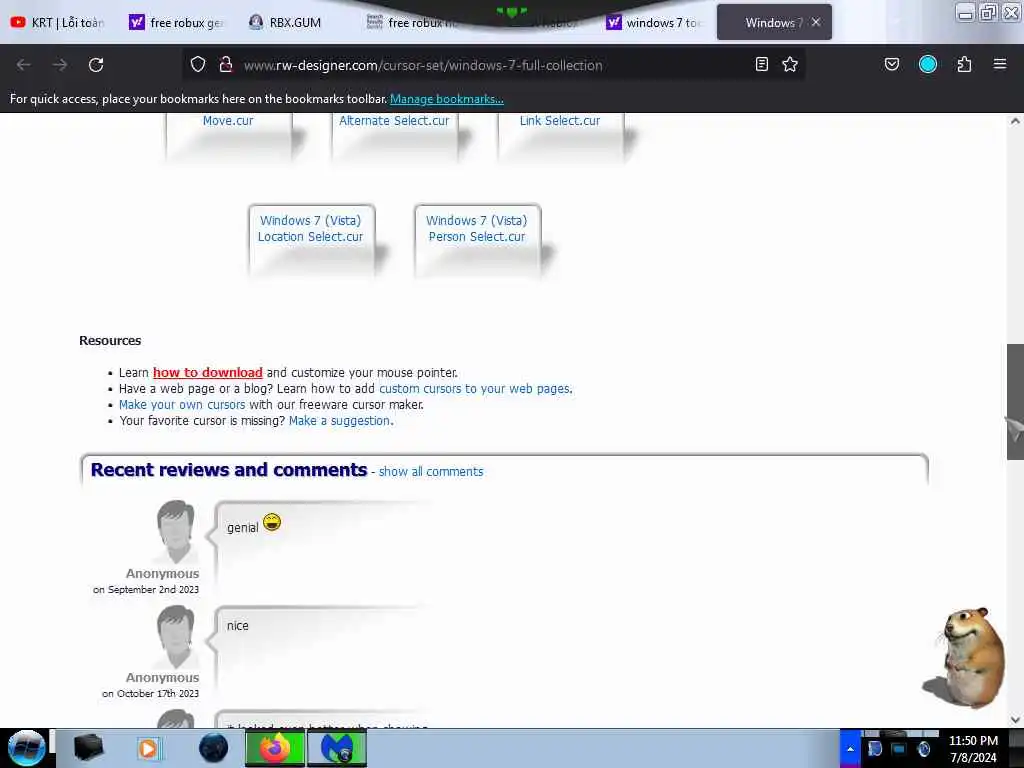
Task: Open the Manage bookmarks link
Action: [447, 99]
